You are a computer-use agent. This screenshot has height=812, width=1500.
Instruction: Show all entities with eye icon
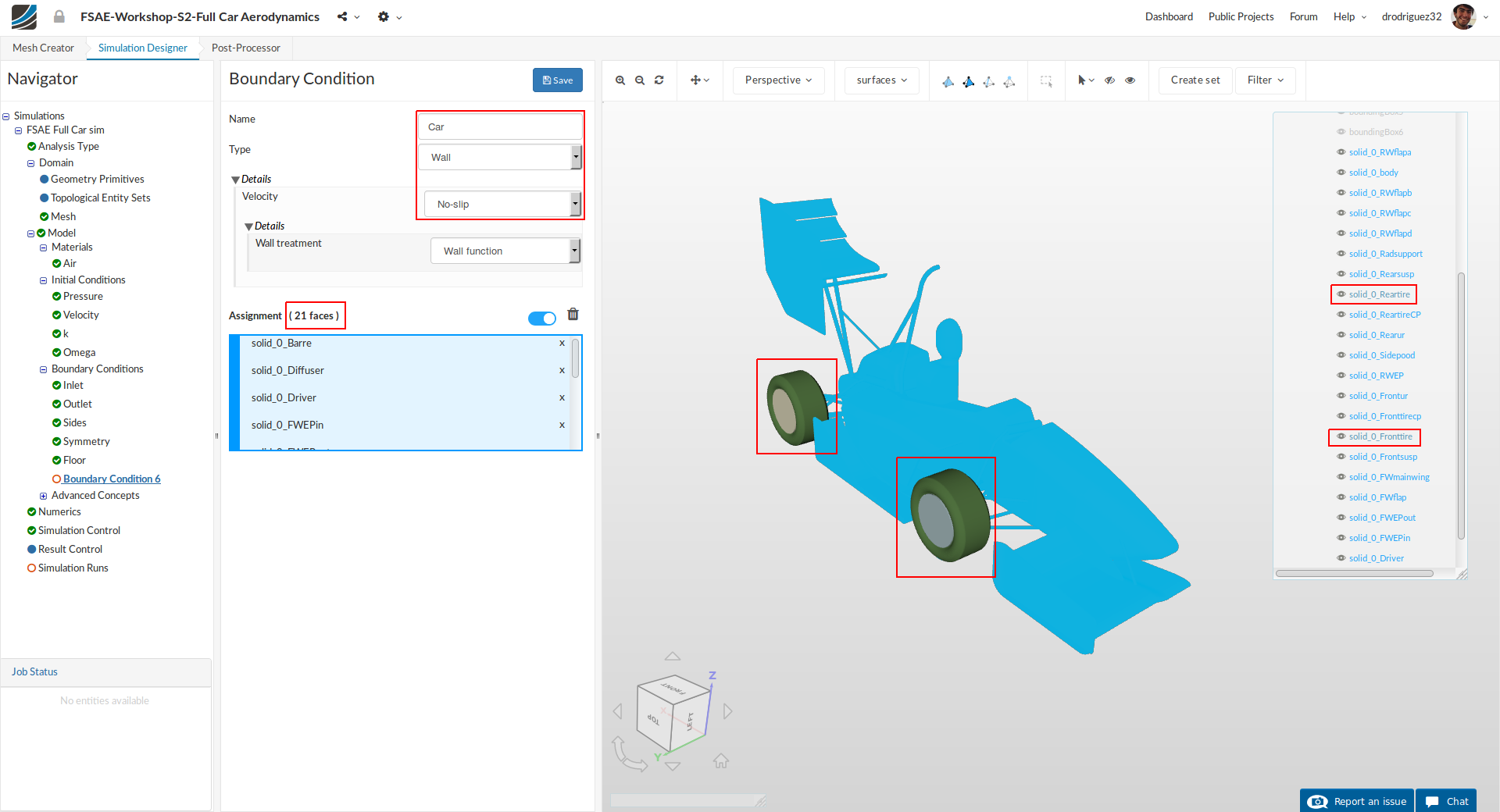click(x=1130, y=80)
